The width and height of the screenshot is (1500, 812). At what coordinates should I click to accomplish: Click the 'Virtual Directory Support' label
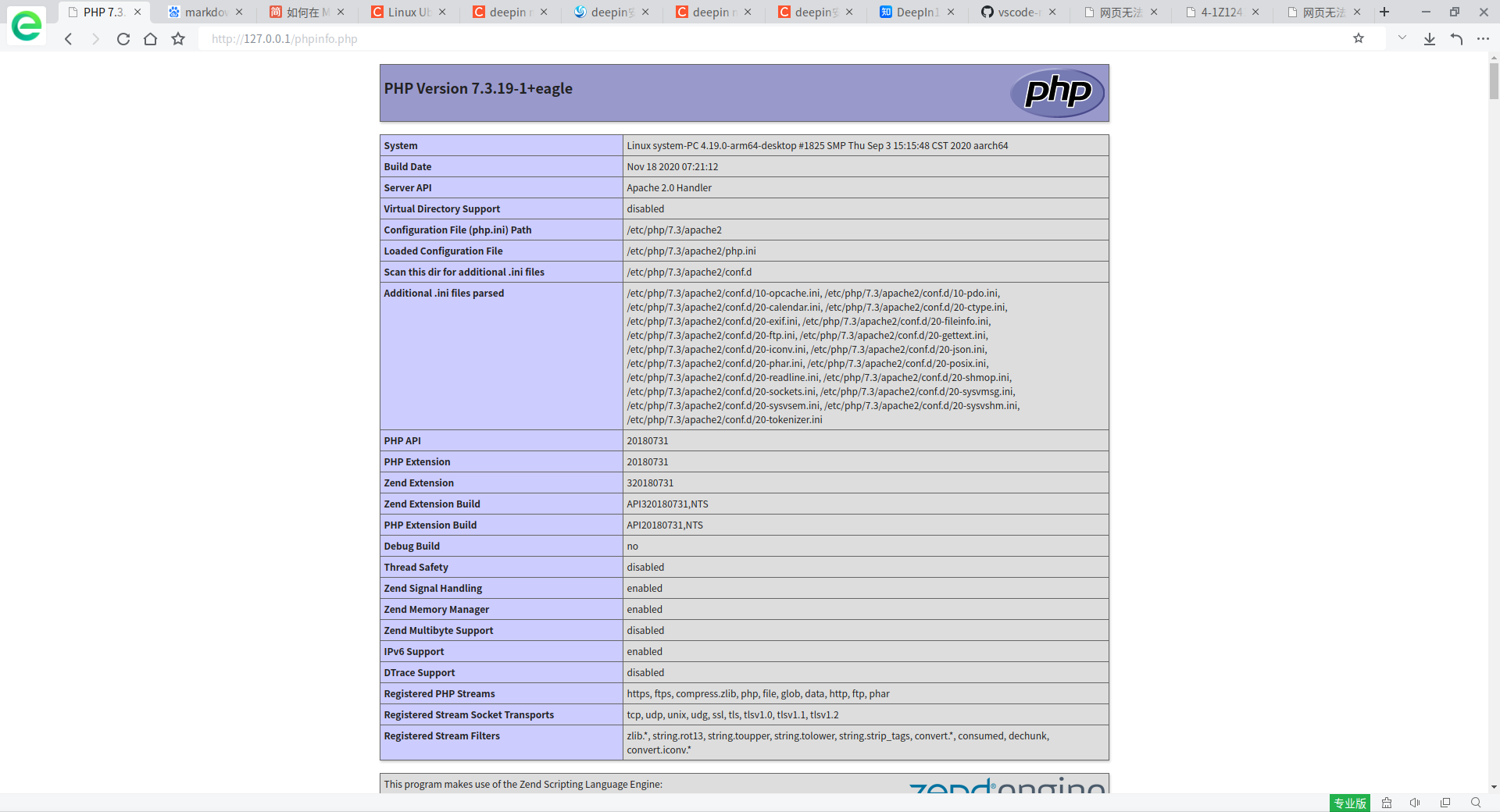[442, 208]
